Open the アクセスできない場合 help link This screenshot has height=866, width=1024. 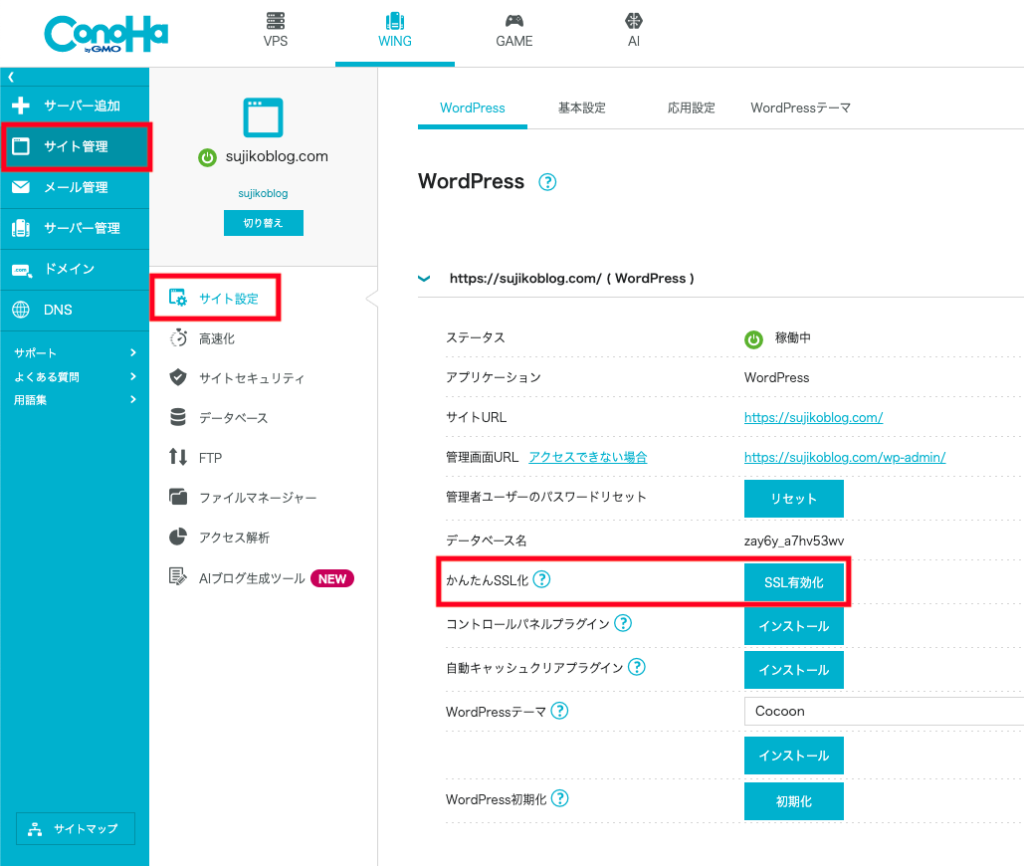[x=588, y=457]
